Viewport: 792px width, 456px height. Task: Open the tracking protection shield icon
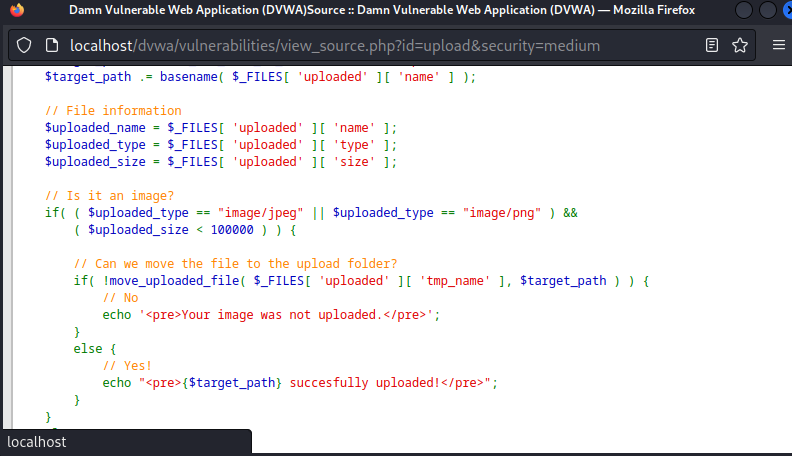24,45
